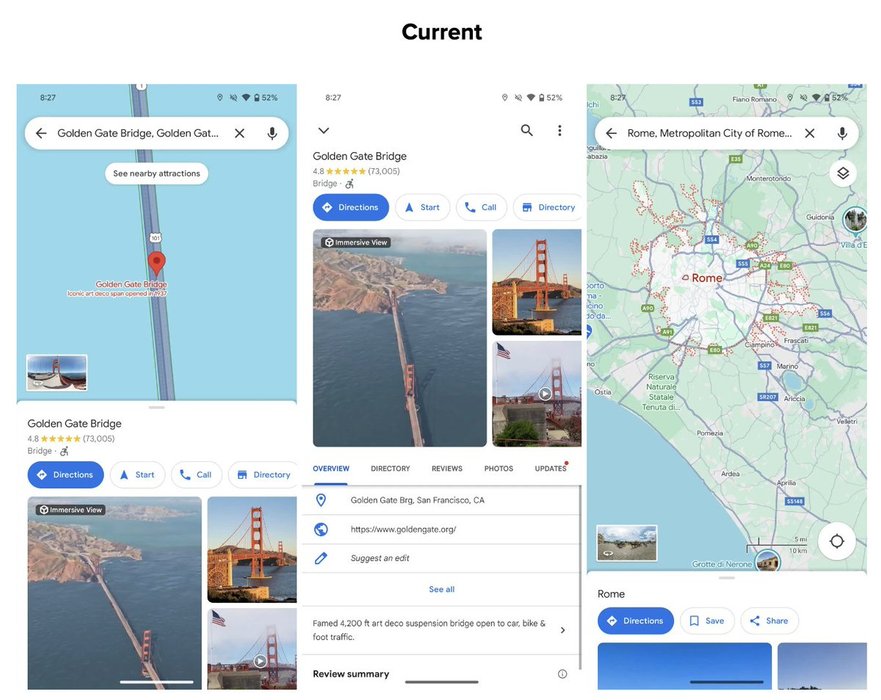Tap See nearby attractions chip
This screenshot has height=700, width=881.
point(156,174)
